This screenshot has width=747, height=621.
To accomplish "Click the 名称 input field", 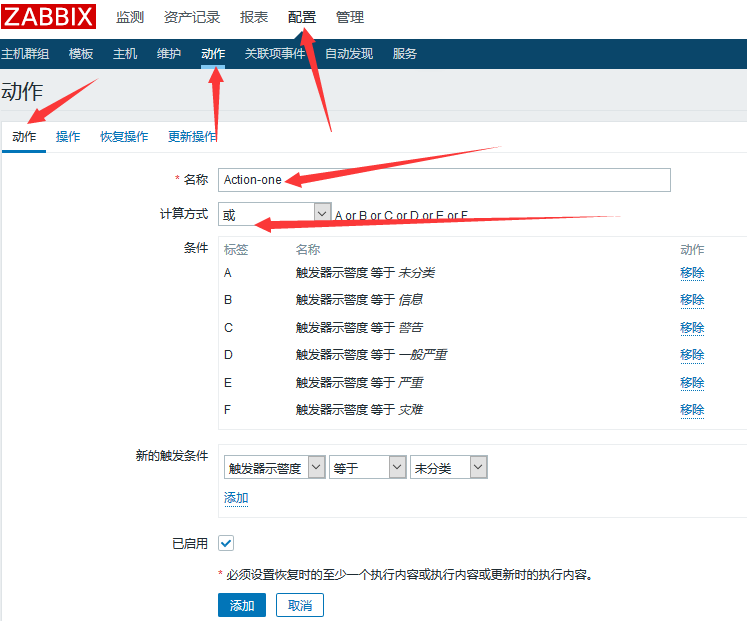I will (444, 179).
